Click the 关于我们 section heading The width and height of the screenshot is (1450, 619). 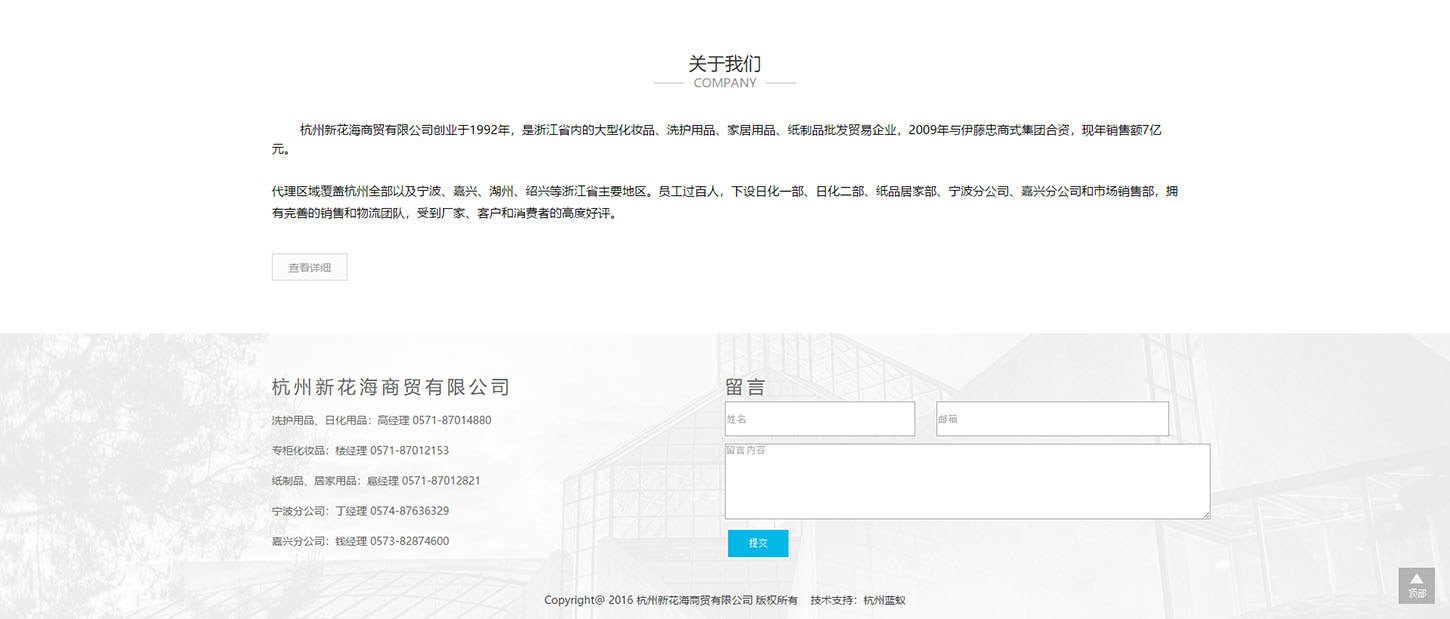pyautogui.click(x=724, y=63)
